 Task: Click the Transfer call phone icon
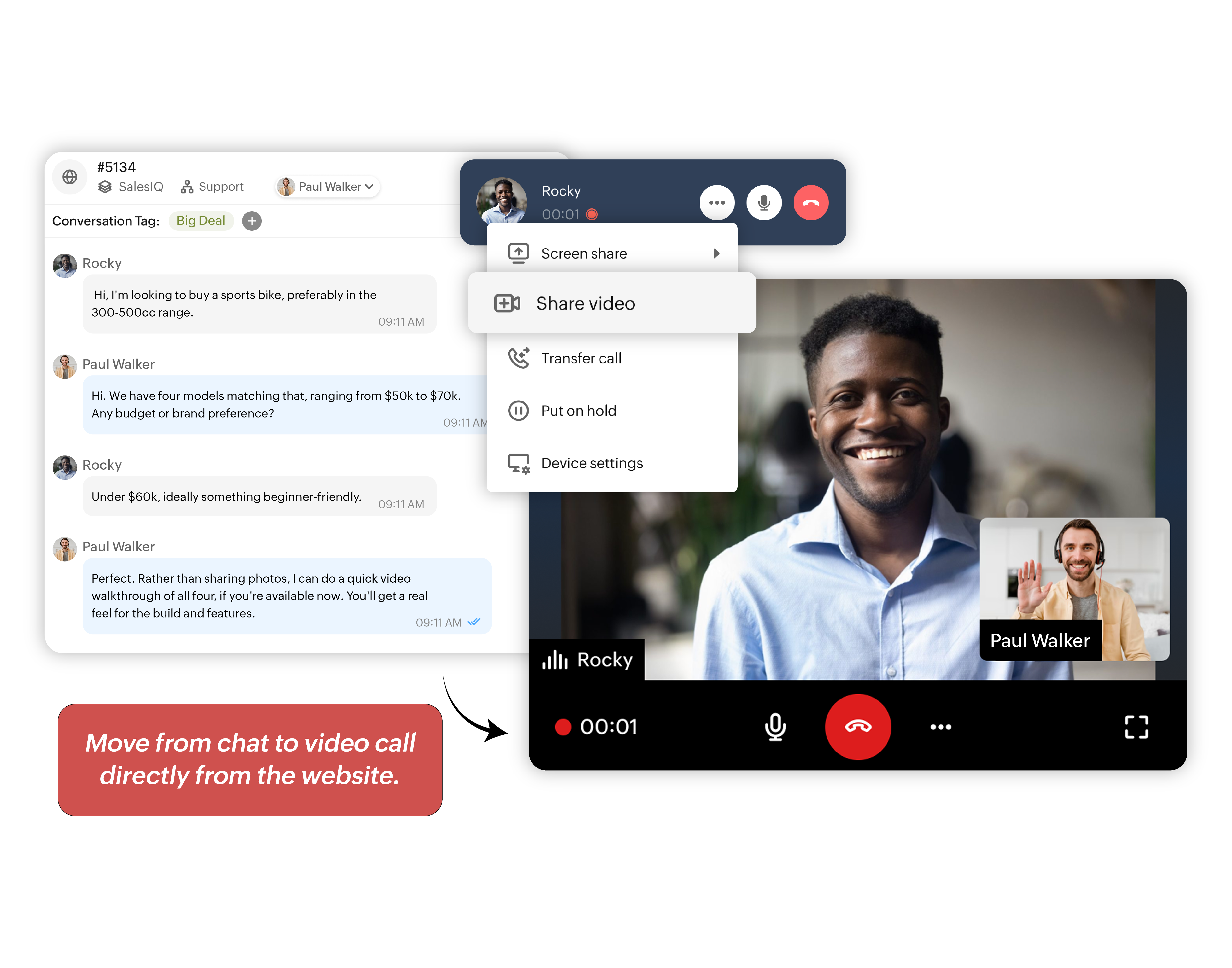518,358
